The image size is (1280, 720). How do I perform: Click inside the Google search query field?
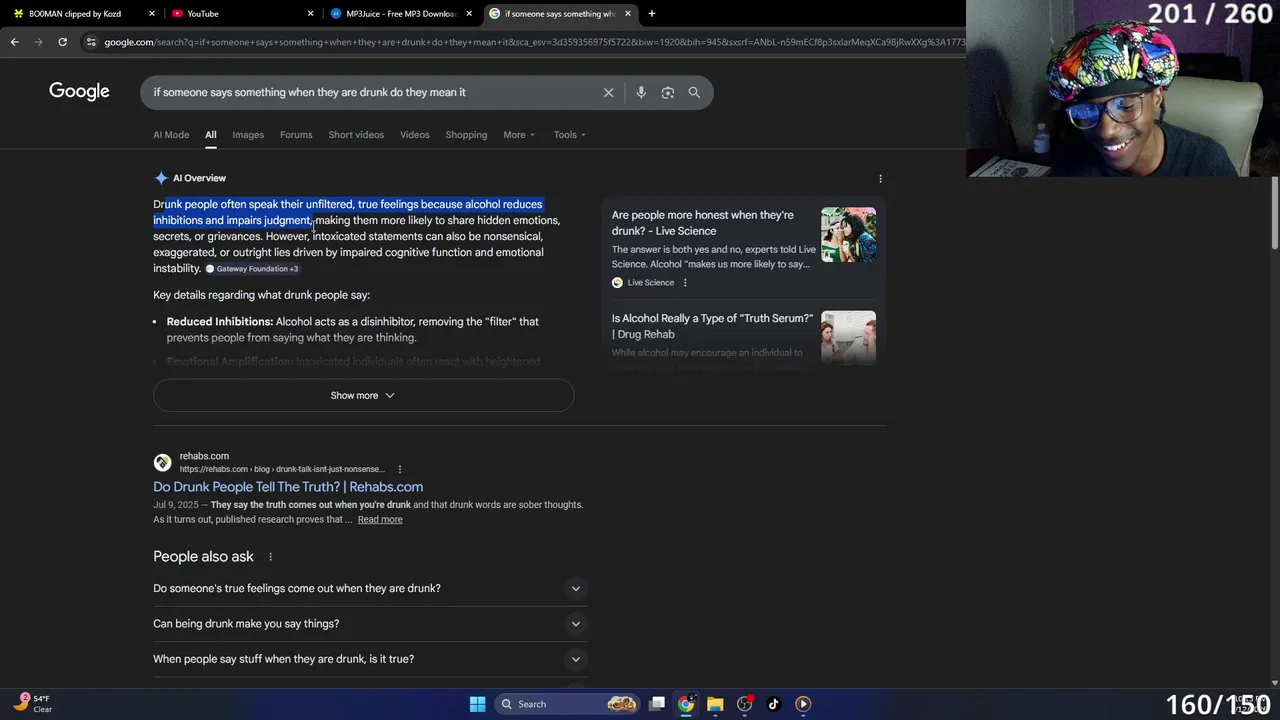click(x=370, y=92)
